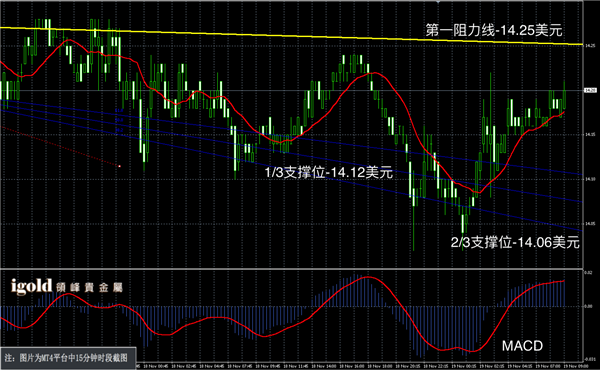Click the 注：图片为MT4平台 note box
The width and height of the screenshot is (600, 370).
[x=68, y=358]
